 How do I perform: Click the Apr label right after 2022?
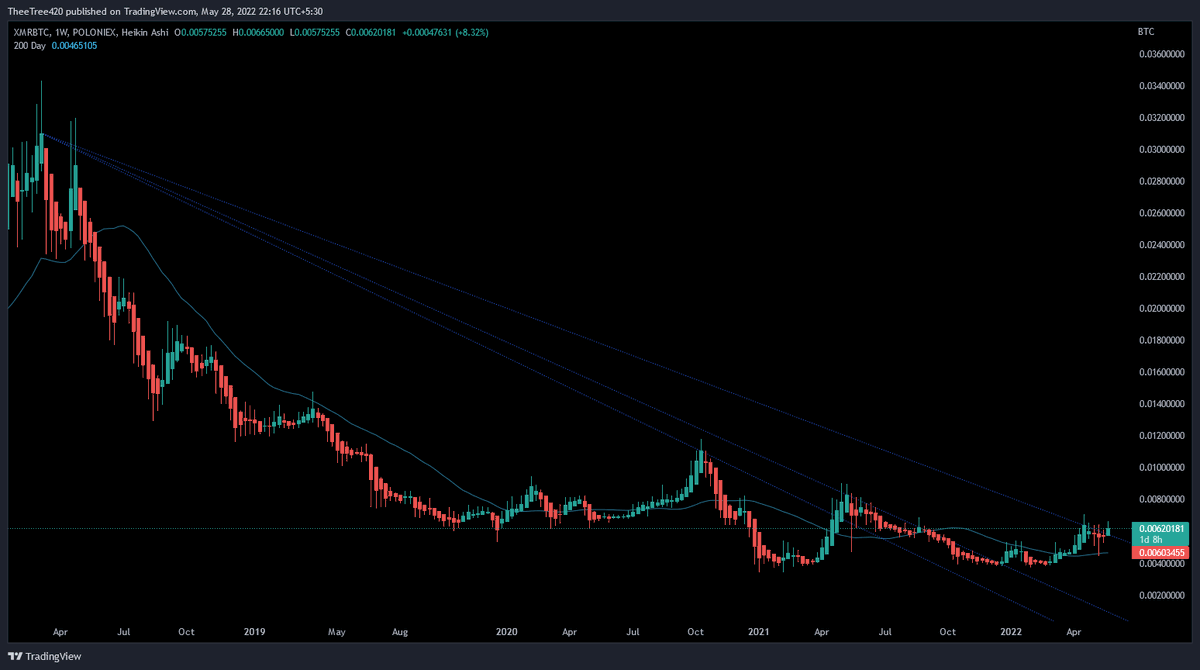[1074, 633]
